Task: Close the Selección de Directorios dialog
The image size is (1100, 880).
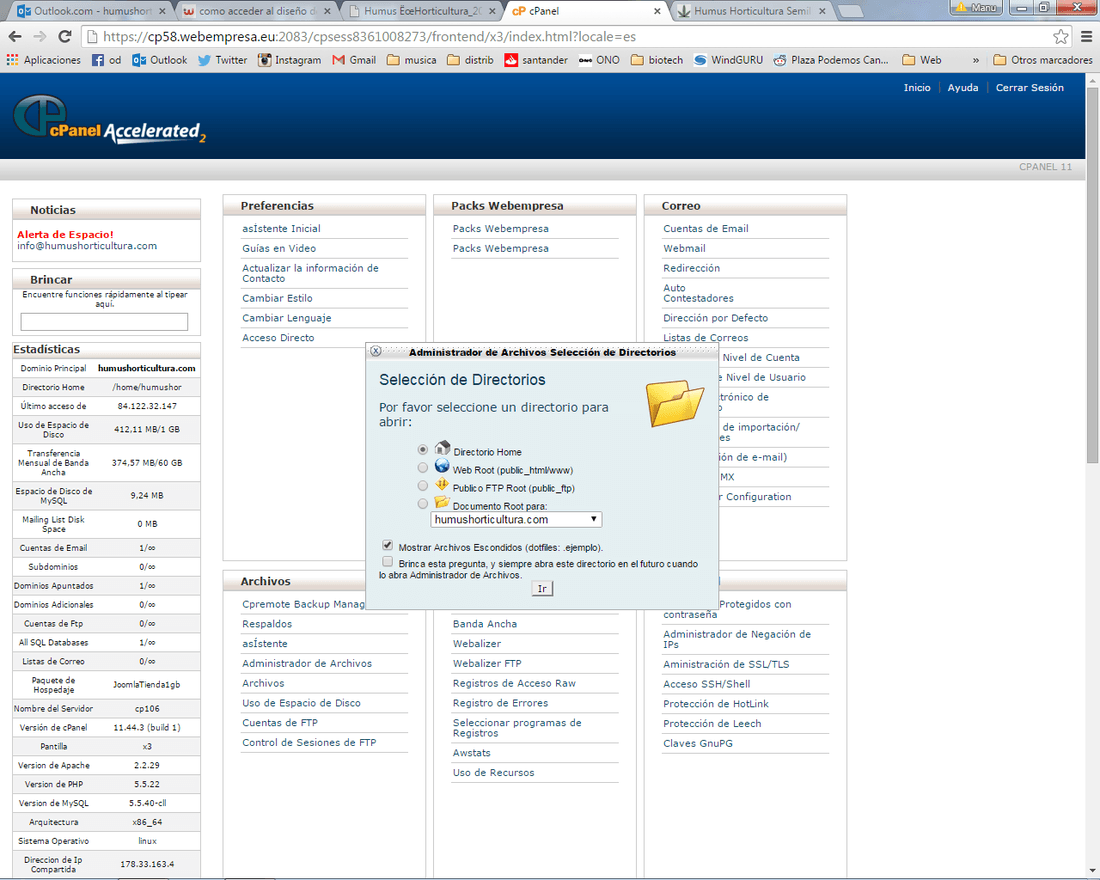Action: click(376, 351)
